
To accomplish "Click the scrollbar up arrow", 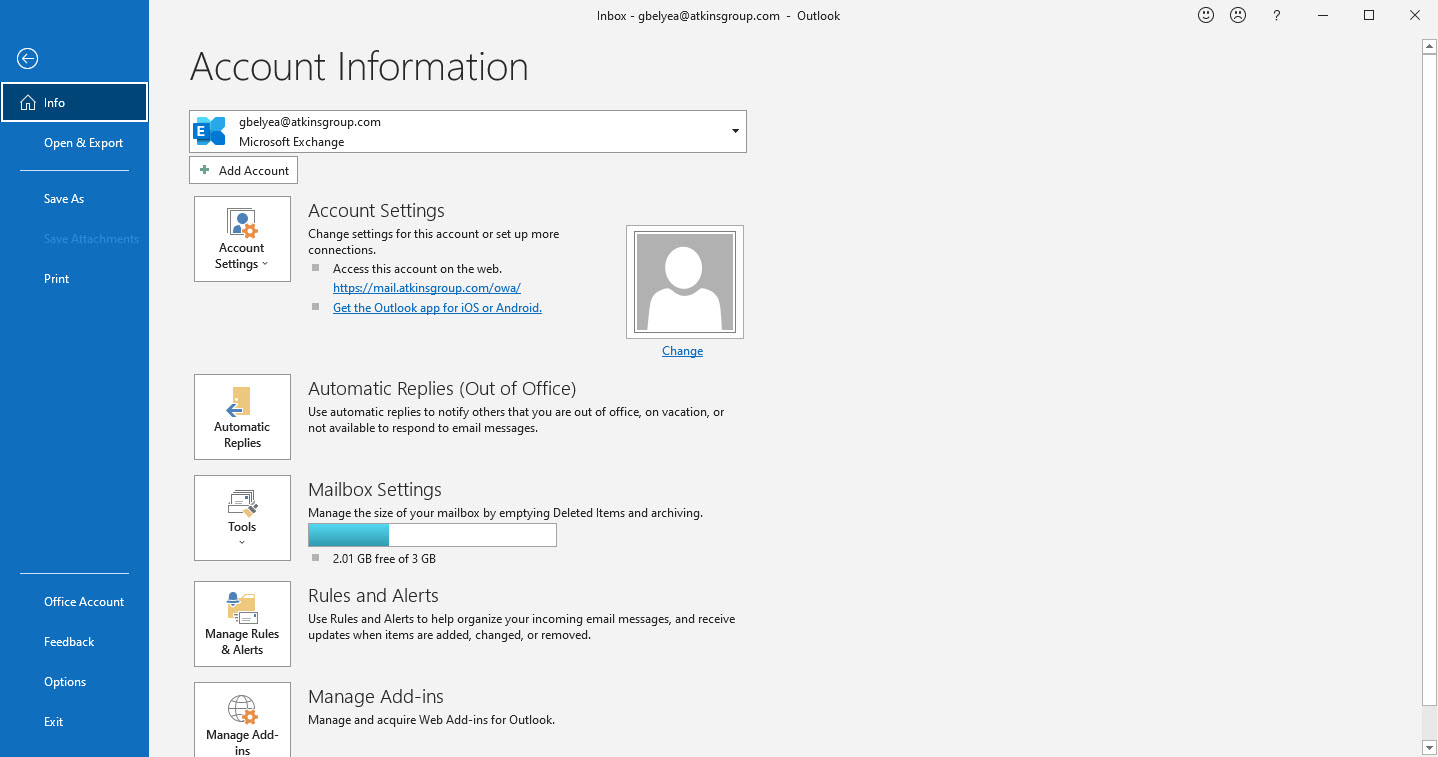I will 1429,46.
